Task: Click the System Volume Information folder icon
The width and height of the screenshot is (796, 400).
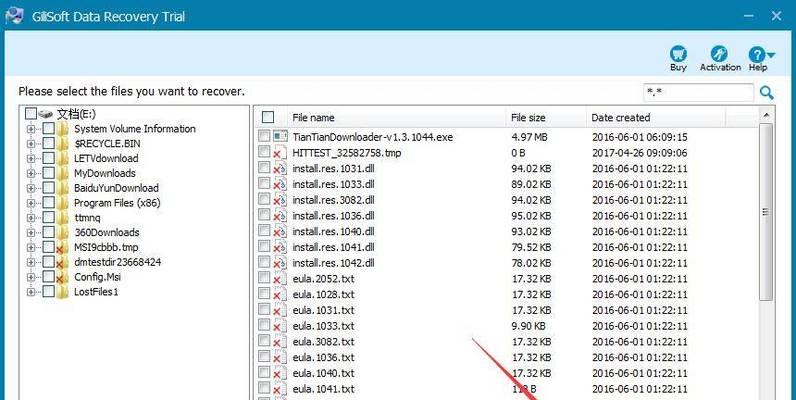Action: pos(63,129)
